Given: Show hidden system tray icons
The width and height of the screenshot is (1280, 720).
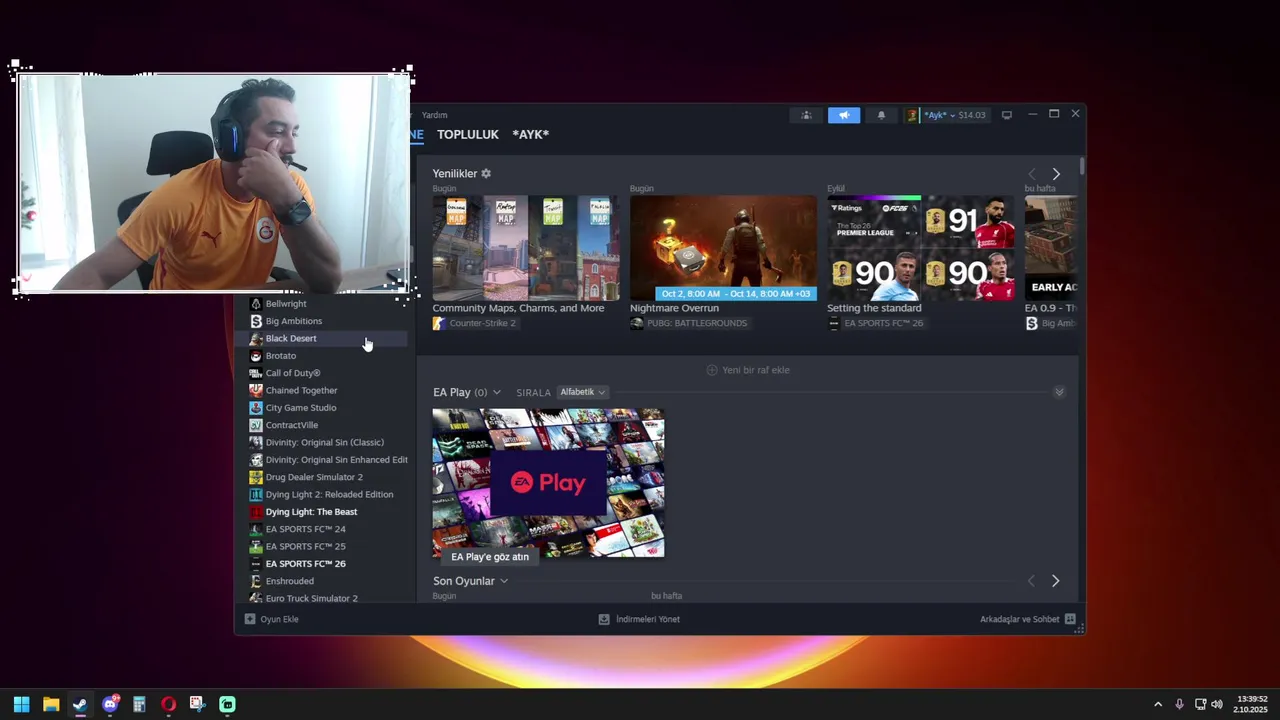Looking at the screenshot, I should 1158,704.
